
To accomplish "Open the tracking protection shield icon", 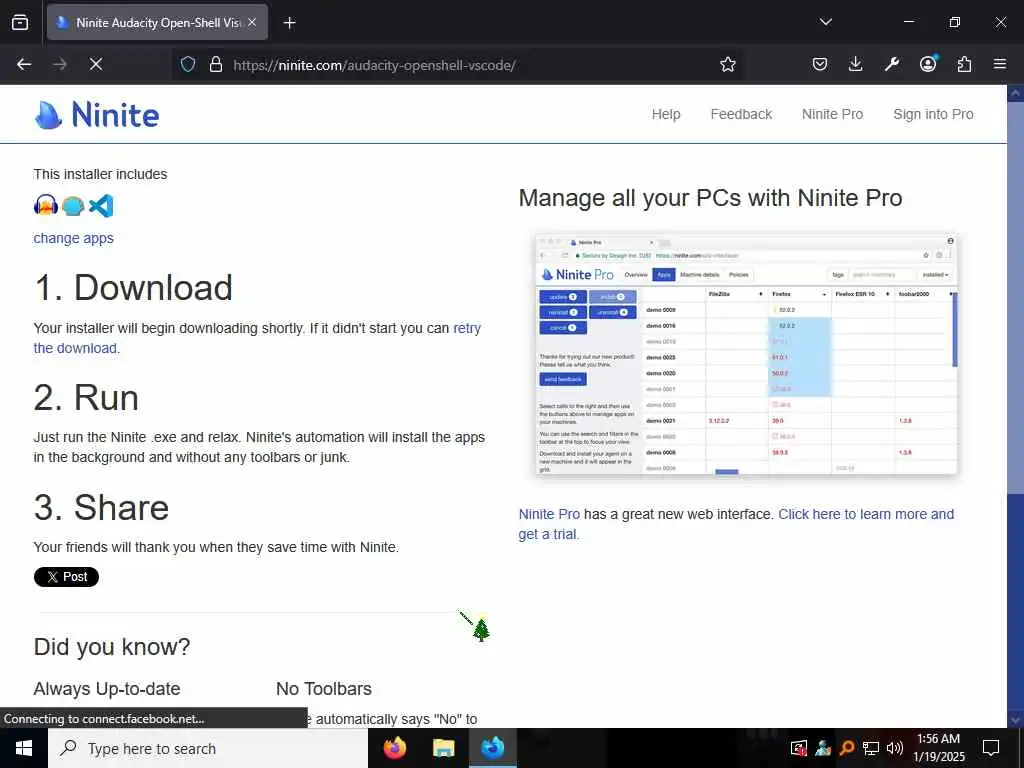I will coord(188,64).
